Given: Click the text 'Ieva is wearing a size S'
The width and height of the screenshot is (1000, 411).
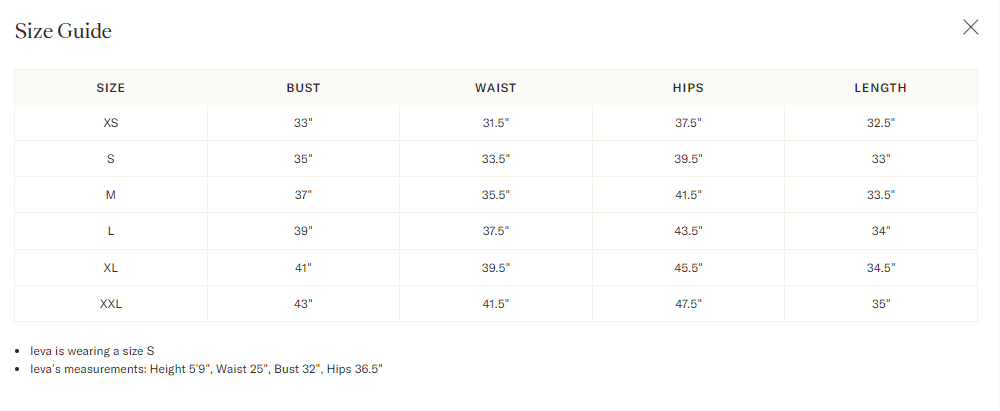Looking at the screenshot, I should pyautogui.click(x=92, y=351).
